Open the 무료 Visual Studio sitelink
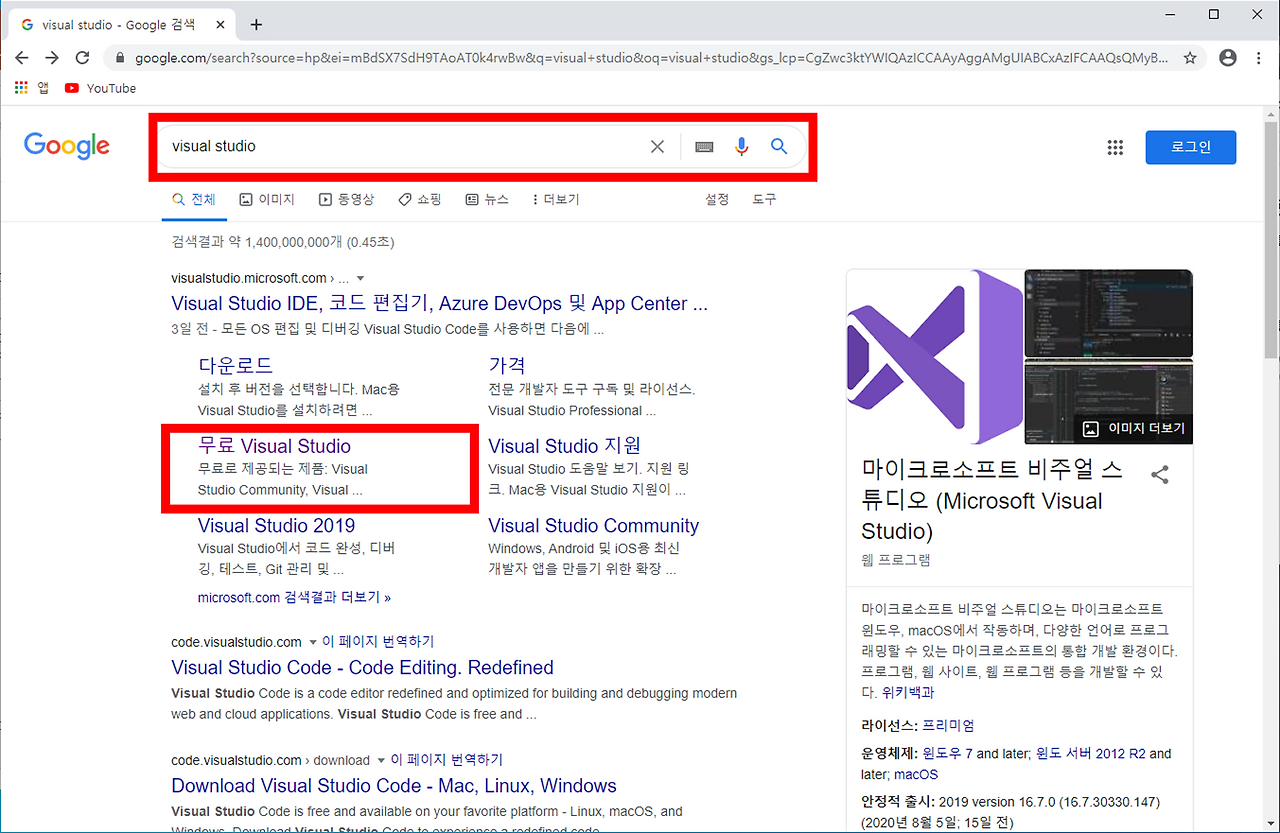Image resolution: width=1280 pixels, height=833 pixels. (274, 446)
